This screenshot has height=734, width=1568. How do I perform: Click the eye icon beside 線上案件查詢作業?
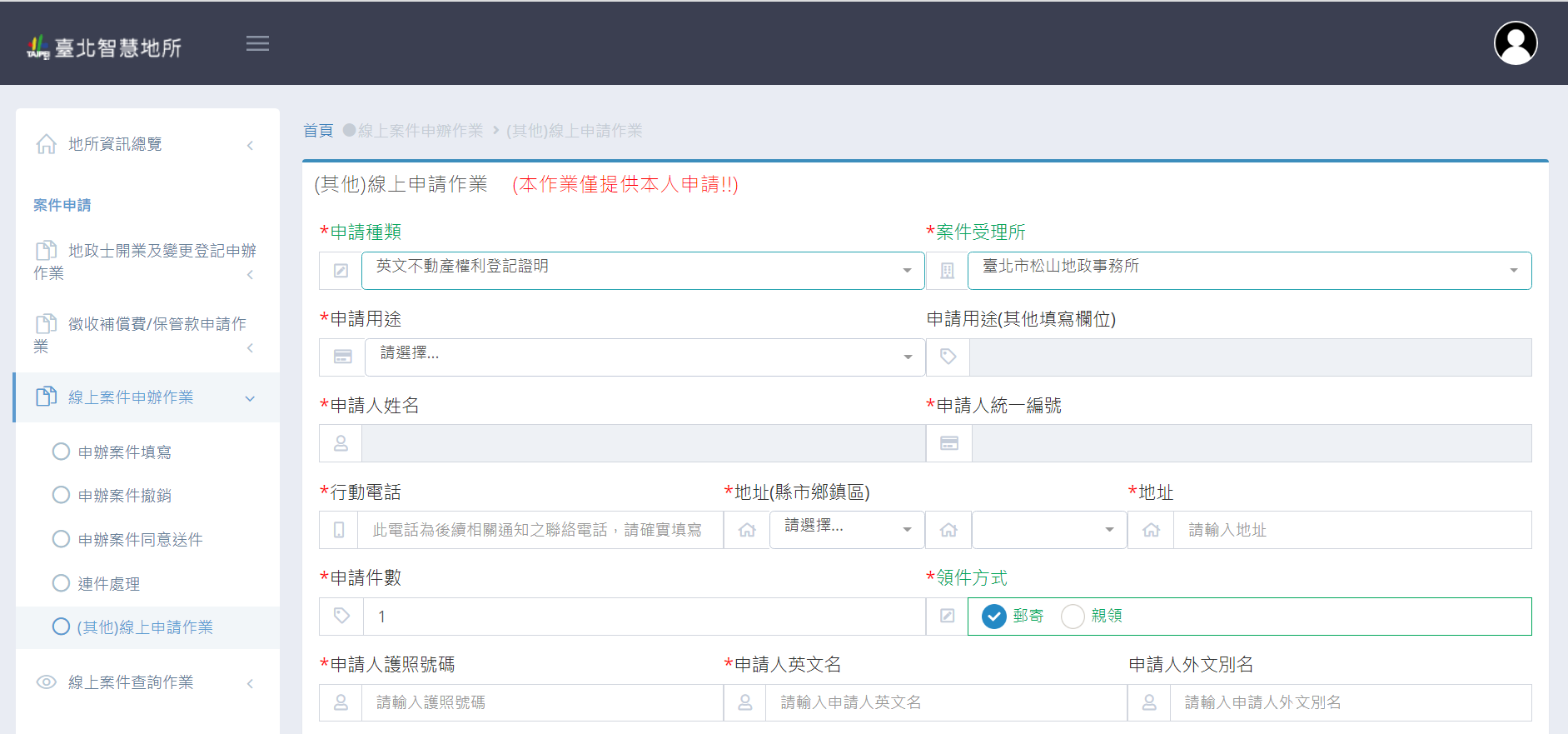pyautogui.click(x=47, y=682)
